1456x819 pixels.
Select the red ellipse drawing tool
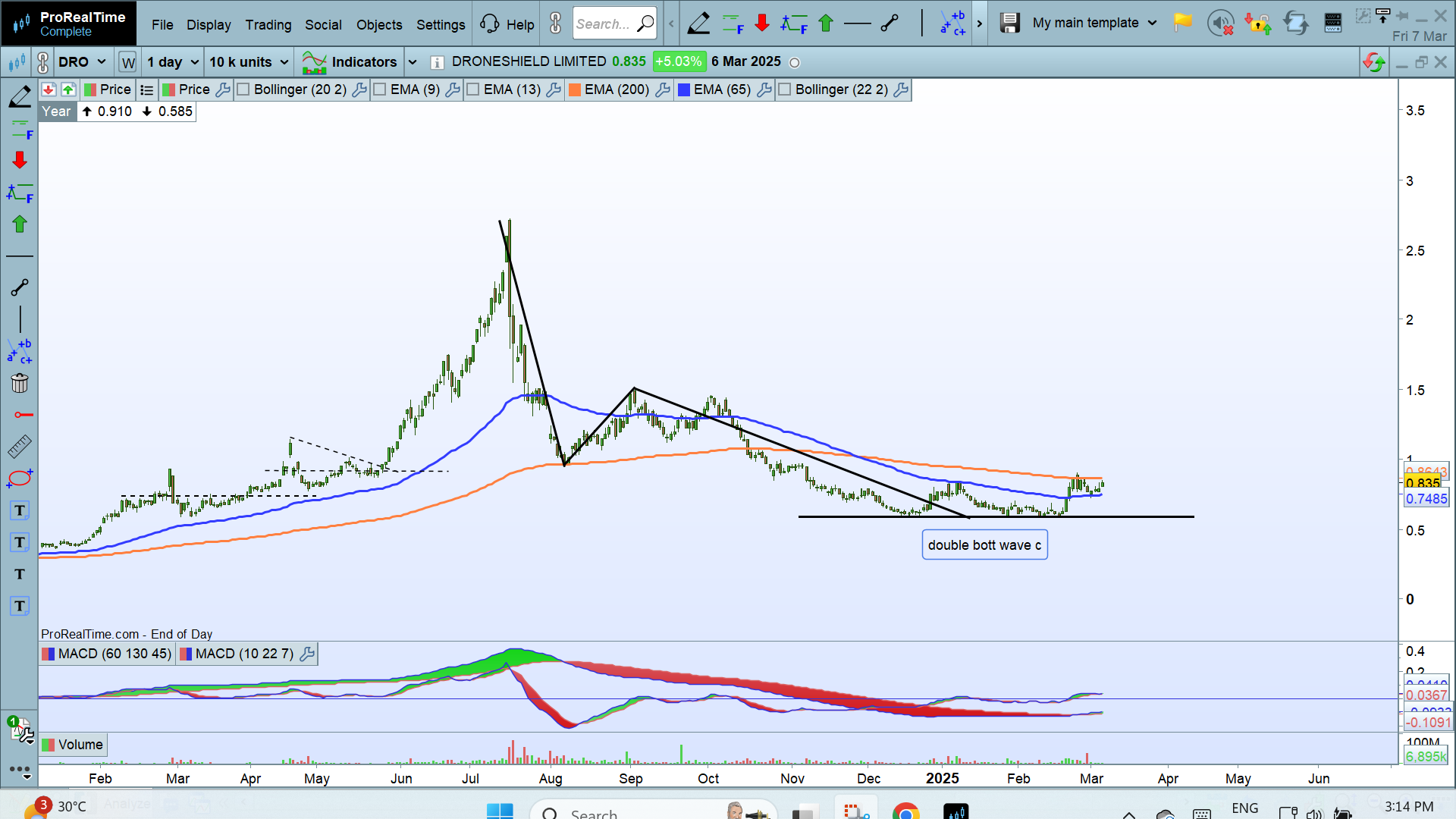pos(20,478)
